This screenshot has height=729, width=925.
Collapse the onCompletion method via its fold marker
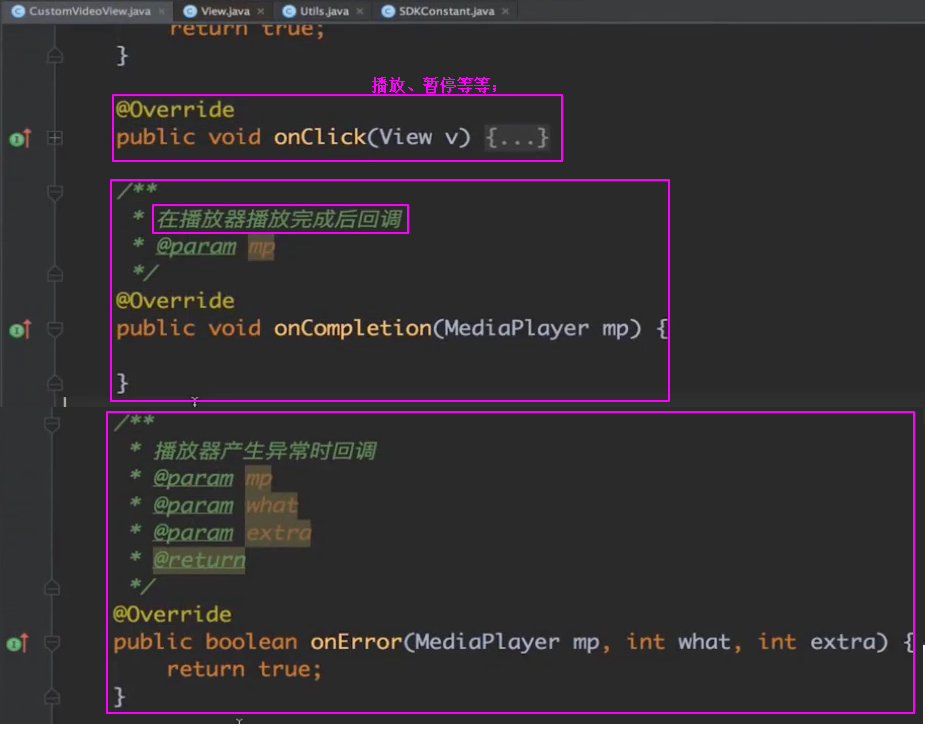tap(55, 329)
